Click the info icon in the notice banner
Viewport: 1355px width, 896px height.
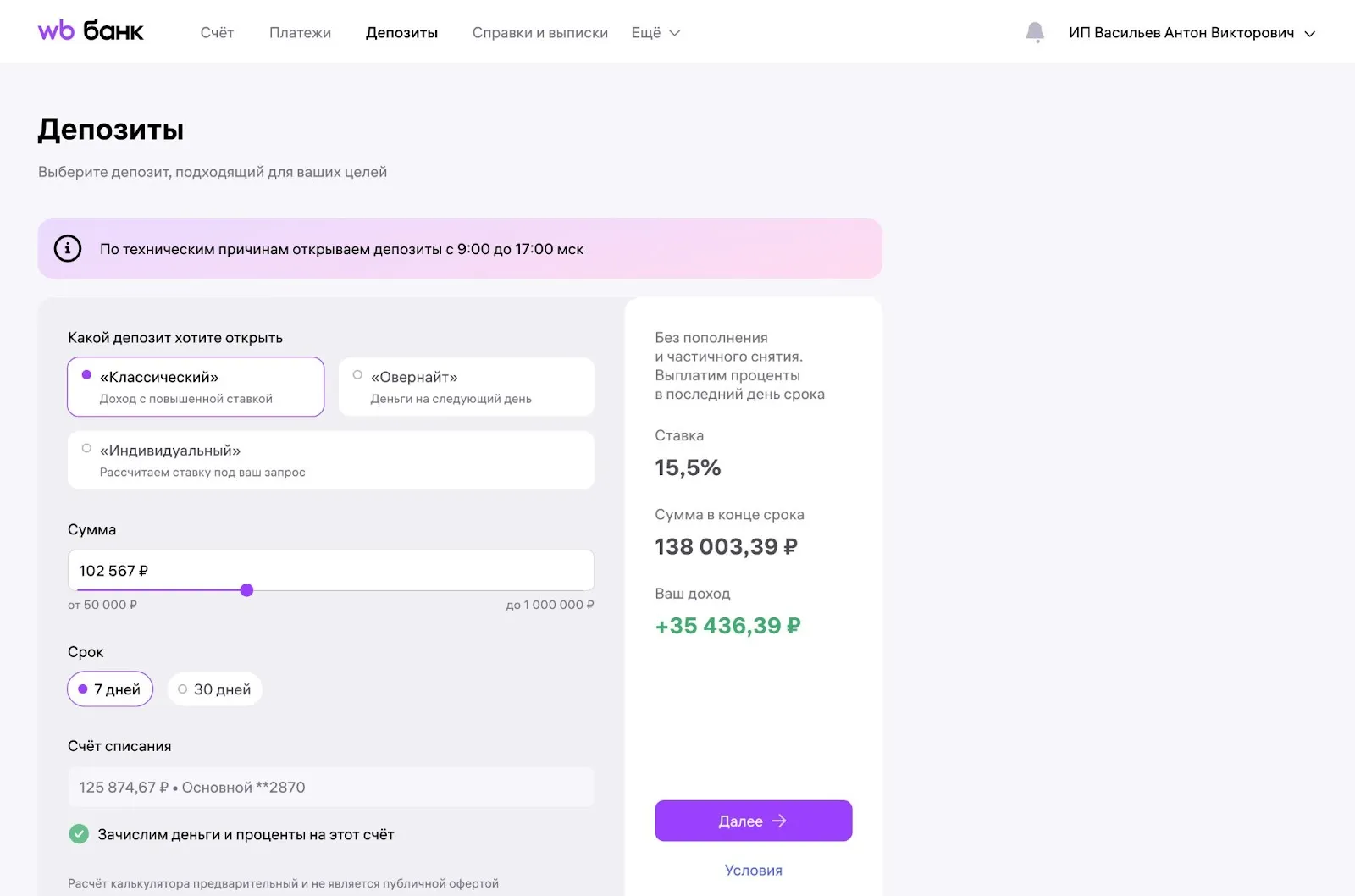[68, 249]
